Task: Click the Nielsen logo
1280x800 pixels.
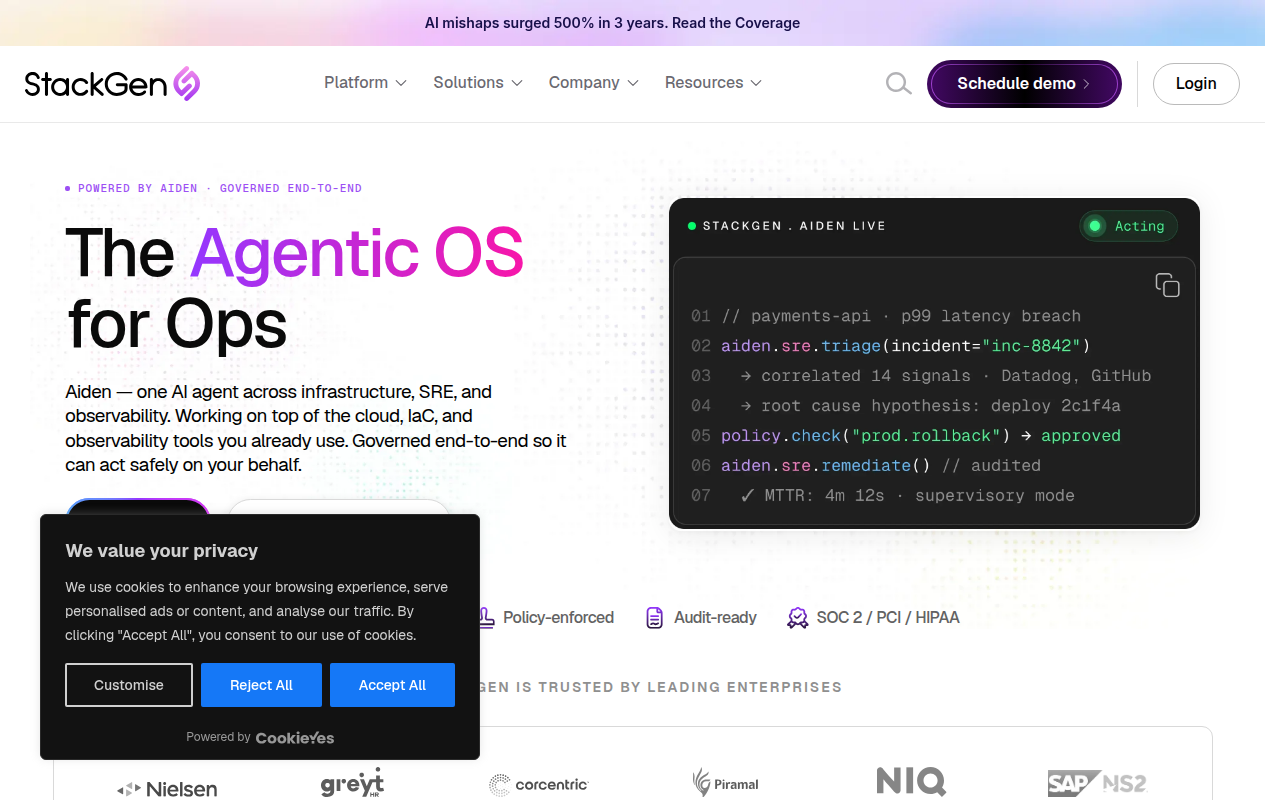Action: pos(167,789)
